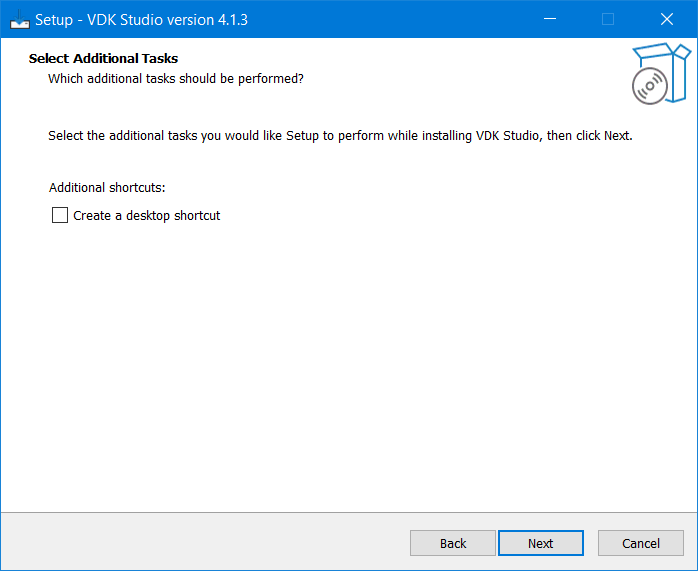Click the CD disc in the installer graphic
The height and width of the screenshot is (571, 698).
pos(649,87)
